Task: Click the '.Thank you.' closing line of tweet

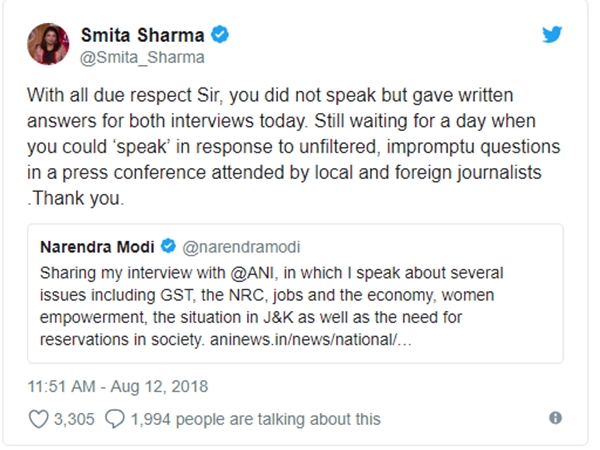Action: [x=67, y=198]
